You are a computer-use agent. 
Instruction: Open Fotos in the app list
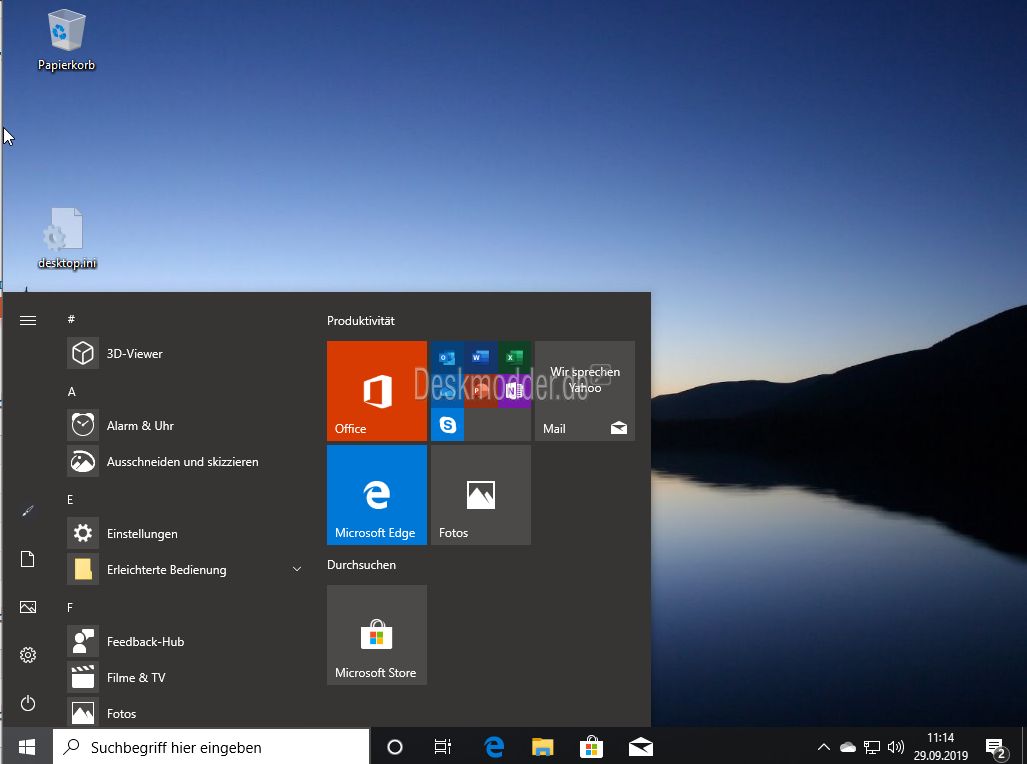coord(183,713)
